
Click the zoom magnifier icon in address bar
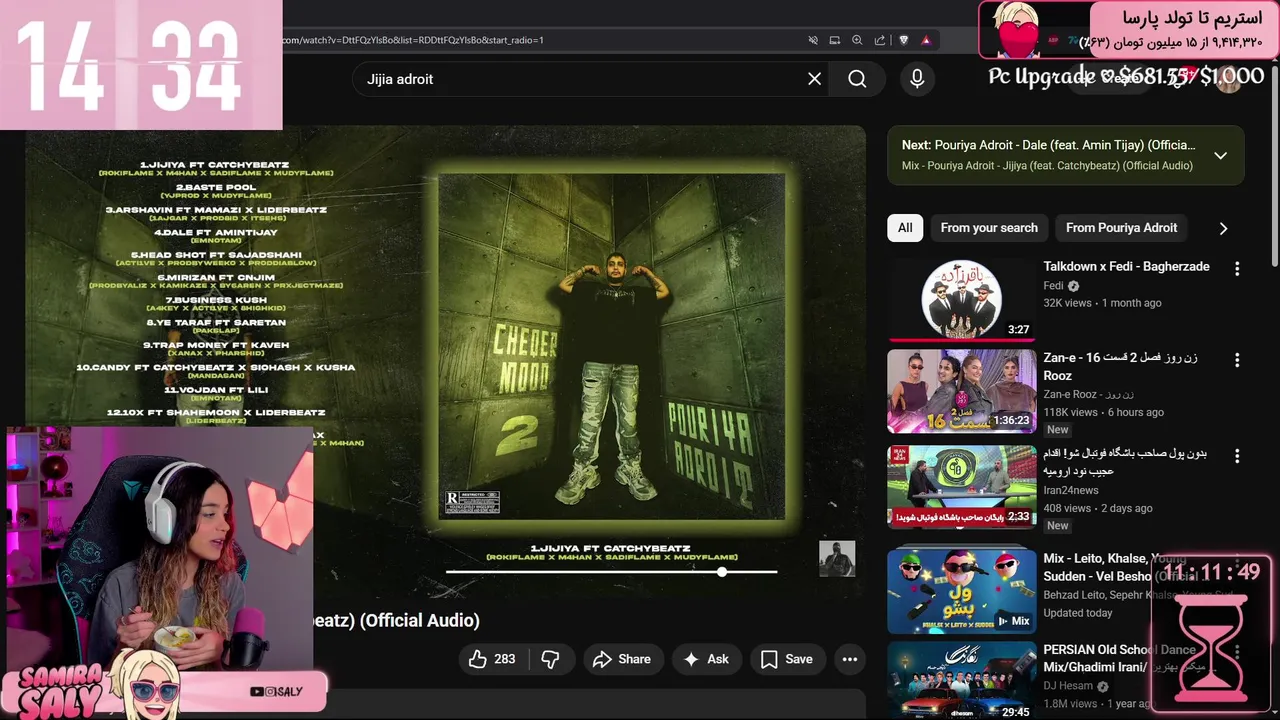click(x=857, y=40)
